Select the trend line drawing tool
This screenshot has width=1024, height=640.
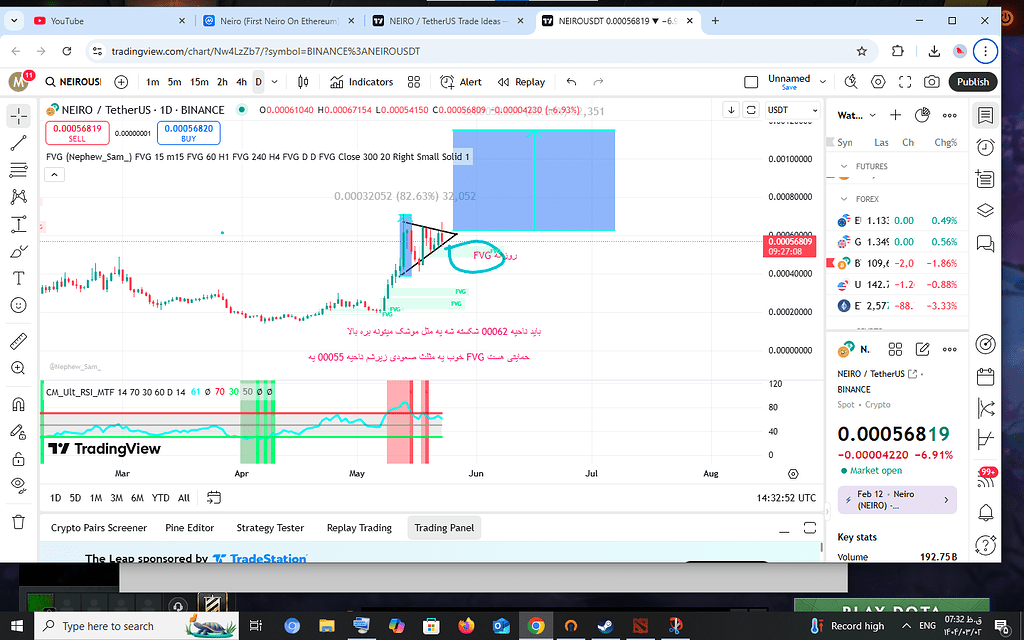click(x=19, y=143)
